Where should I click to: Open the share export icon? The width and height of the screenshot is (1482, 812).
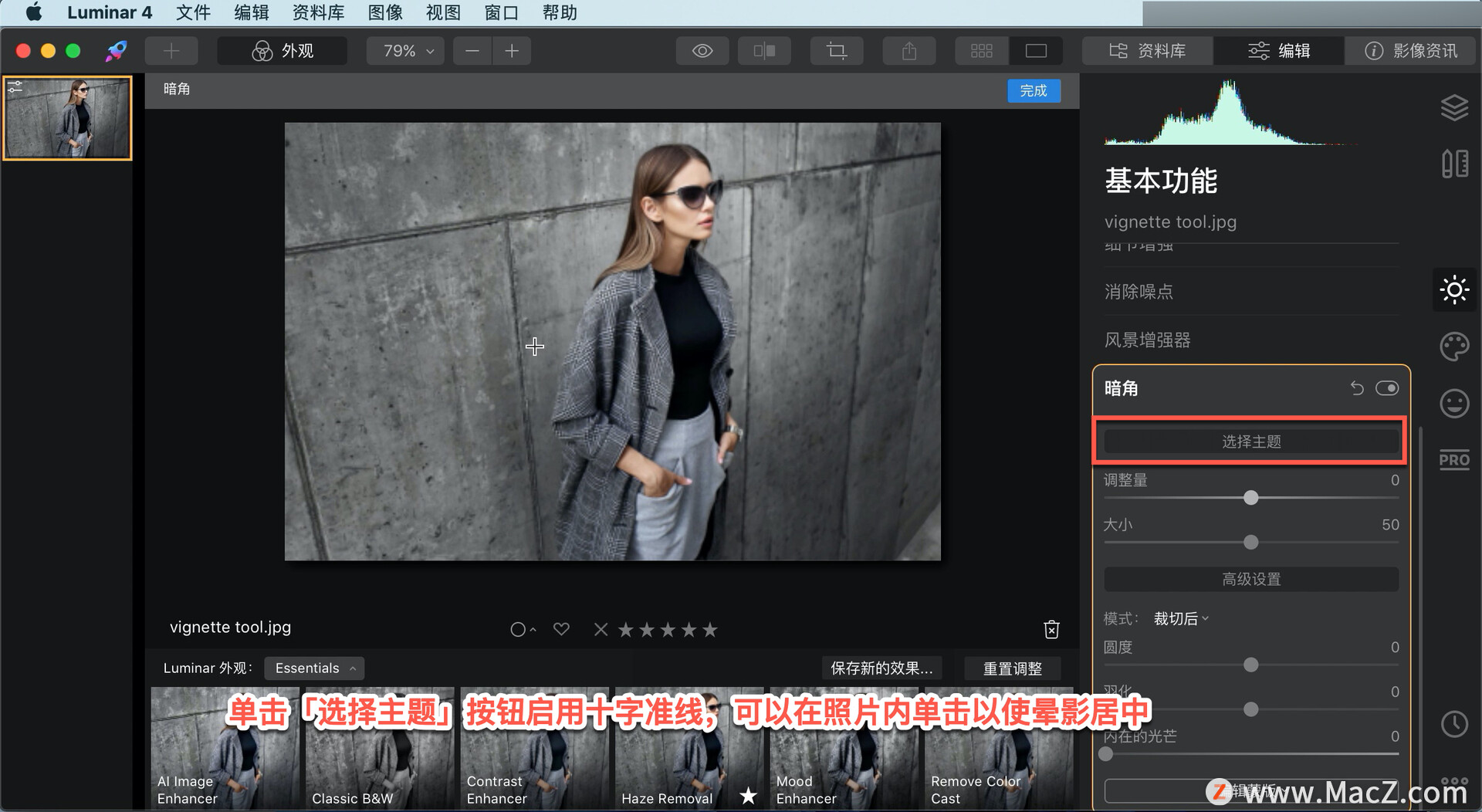click(909, 51)
